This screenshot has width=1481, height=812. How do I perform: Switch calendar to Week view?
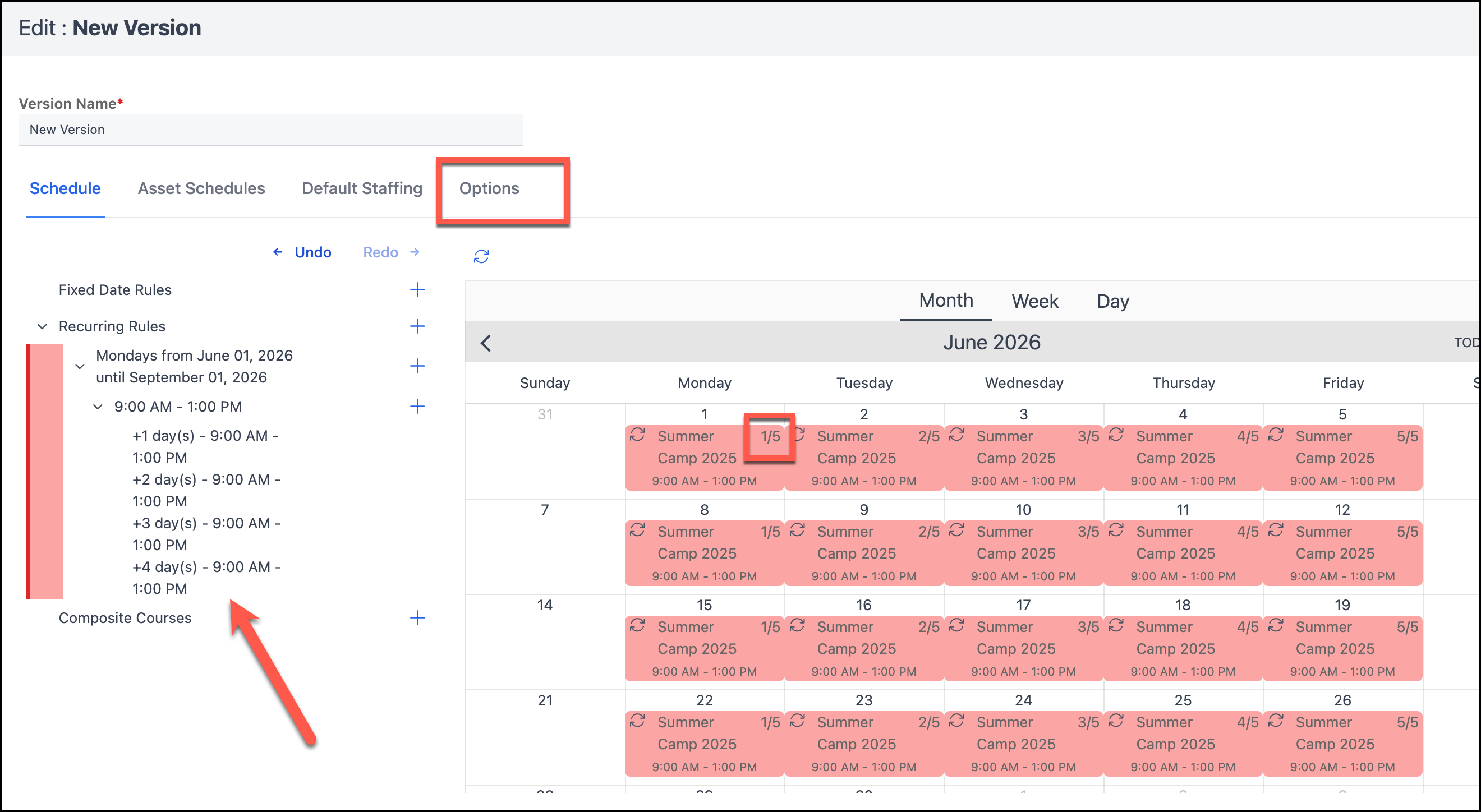pyautogui.click(x=1034, y=301)
